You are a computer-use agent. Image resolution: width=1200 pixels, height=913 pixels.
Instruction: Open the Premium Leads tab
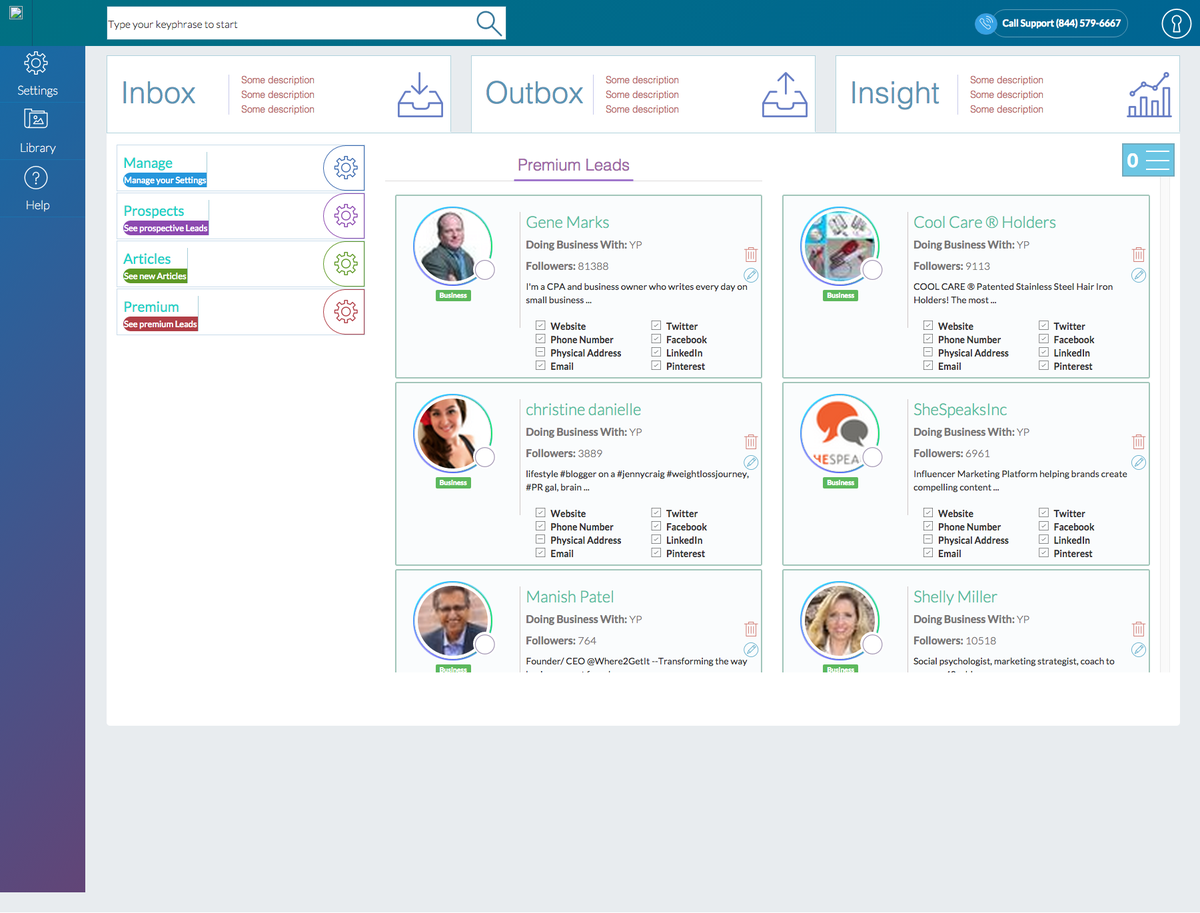574,165
